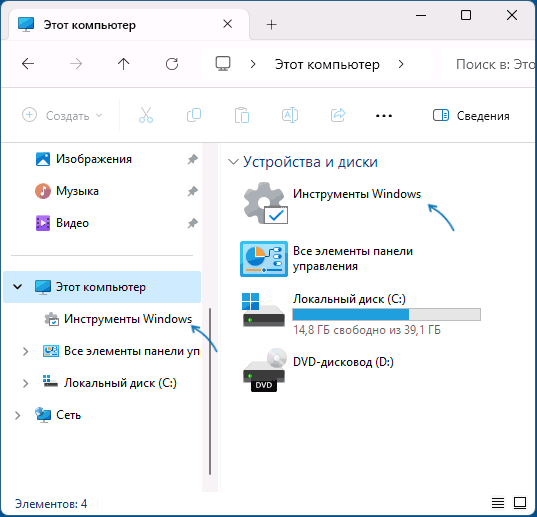This screenshot has height=517, width=537.
Task: Select Этот компьютер in navigation tree
Action: 102,287
